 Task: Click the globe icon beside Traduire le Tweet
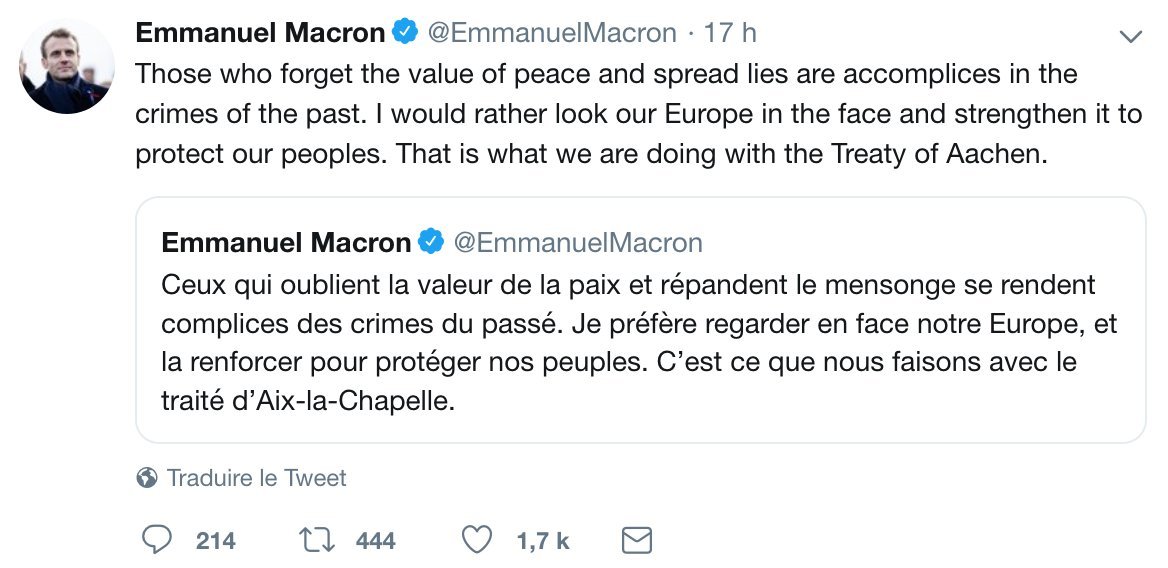[147, 478]
